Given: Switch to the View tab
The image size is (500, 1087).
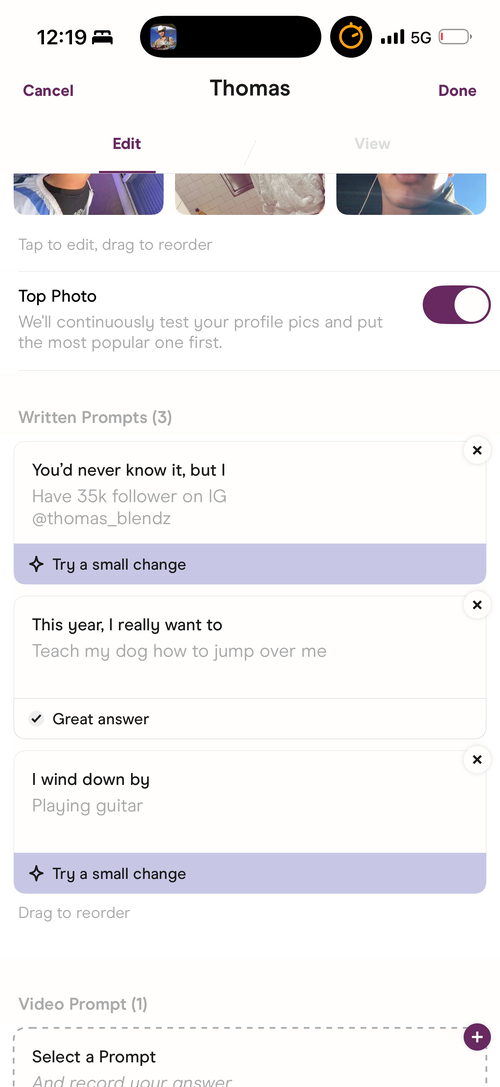Looking at the screenshot, I should [372, 144].
